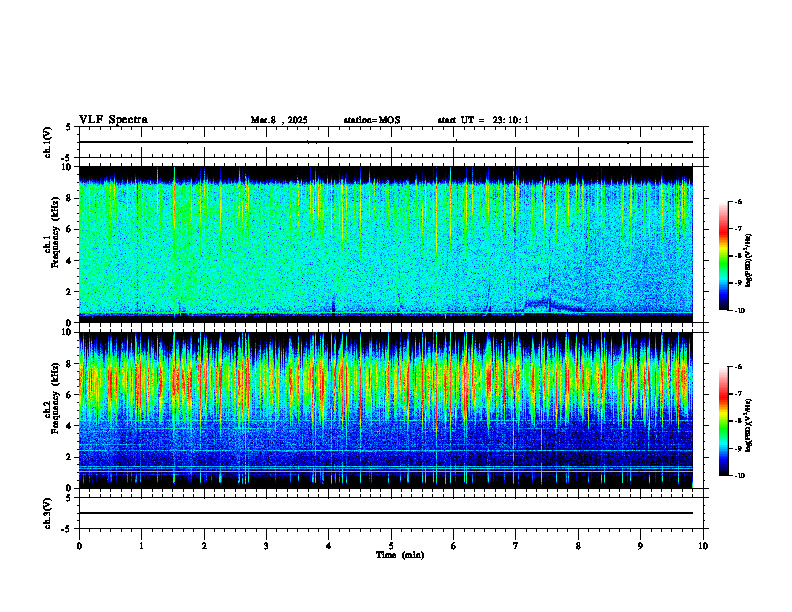Click the "ch.1(V)" axis label
This screenshot has height=612, width=792.
point(47,142)
